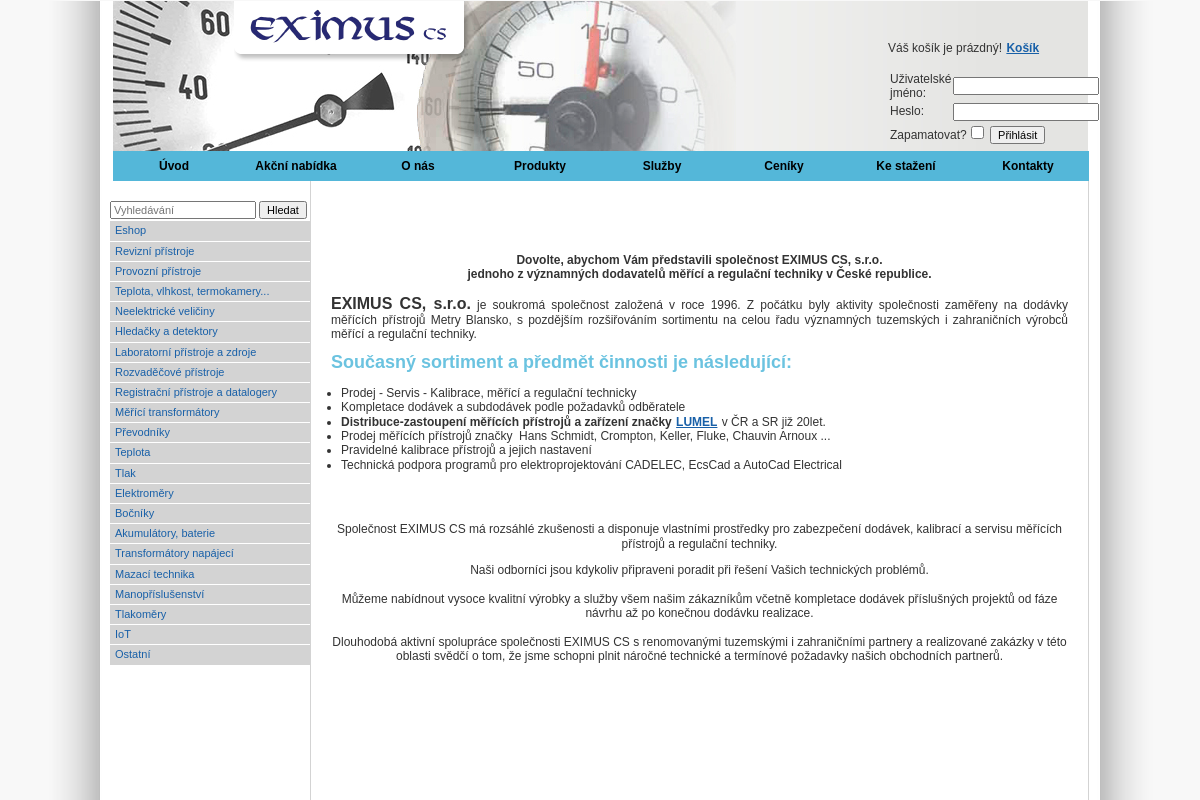The width and height of the screenshot is (1200, 800).
Task: Click the 'Vyhledávání' search input box
Action: [183, 210]
